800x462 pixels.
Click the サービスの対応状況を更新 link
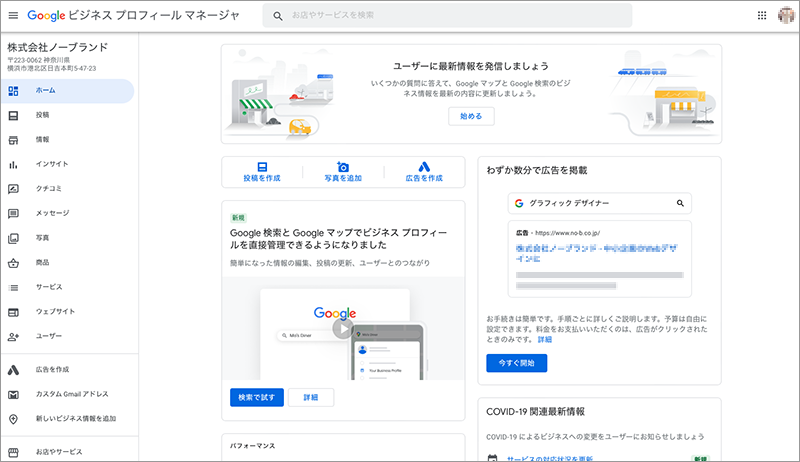pos(549,458)
